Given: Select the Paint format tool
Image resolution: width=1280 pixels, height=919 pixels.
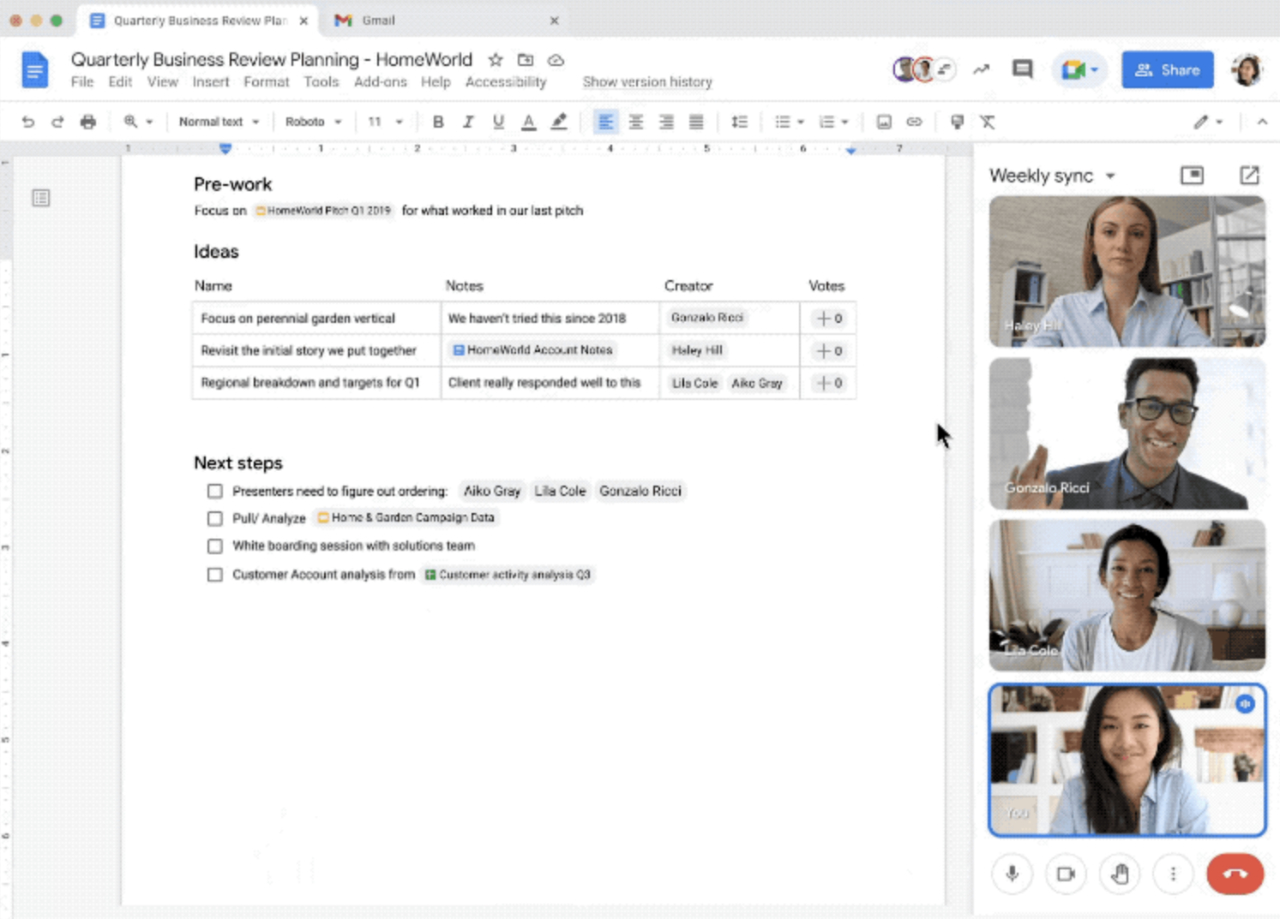Looking at the screenshot, I should point(957,121).
